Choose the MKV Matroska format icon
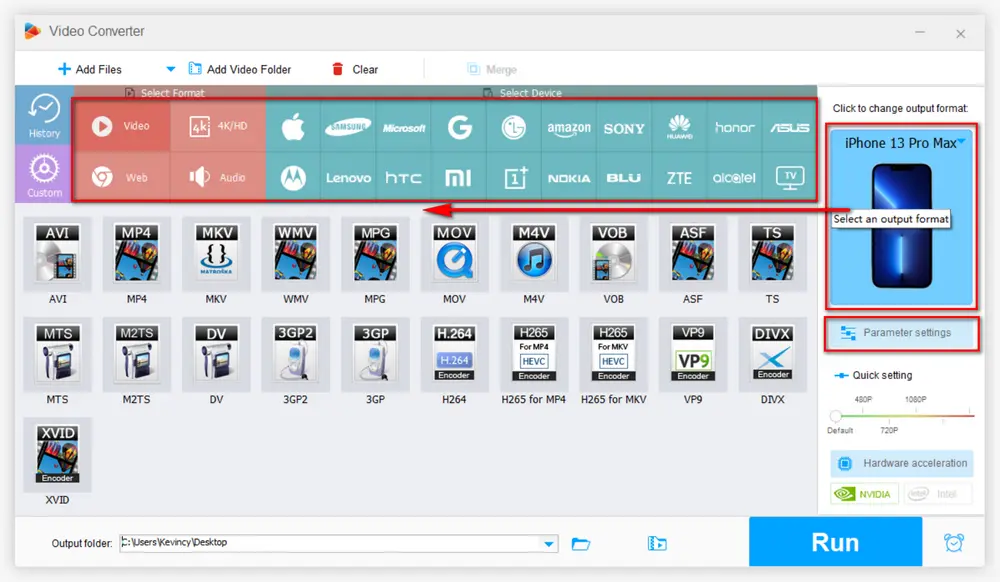This screenshot has height=582, width=1000. [216, 254]
